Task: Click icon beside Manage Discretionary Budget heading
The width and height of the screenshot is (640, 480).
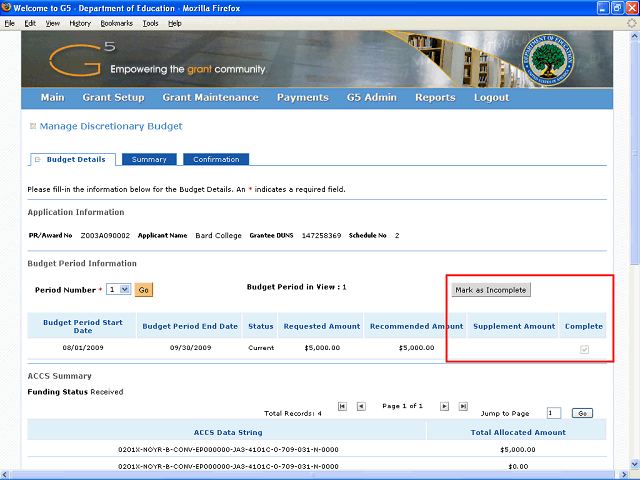Action: point(32,127)
